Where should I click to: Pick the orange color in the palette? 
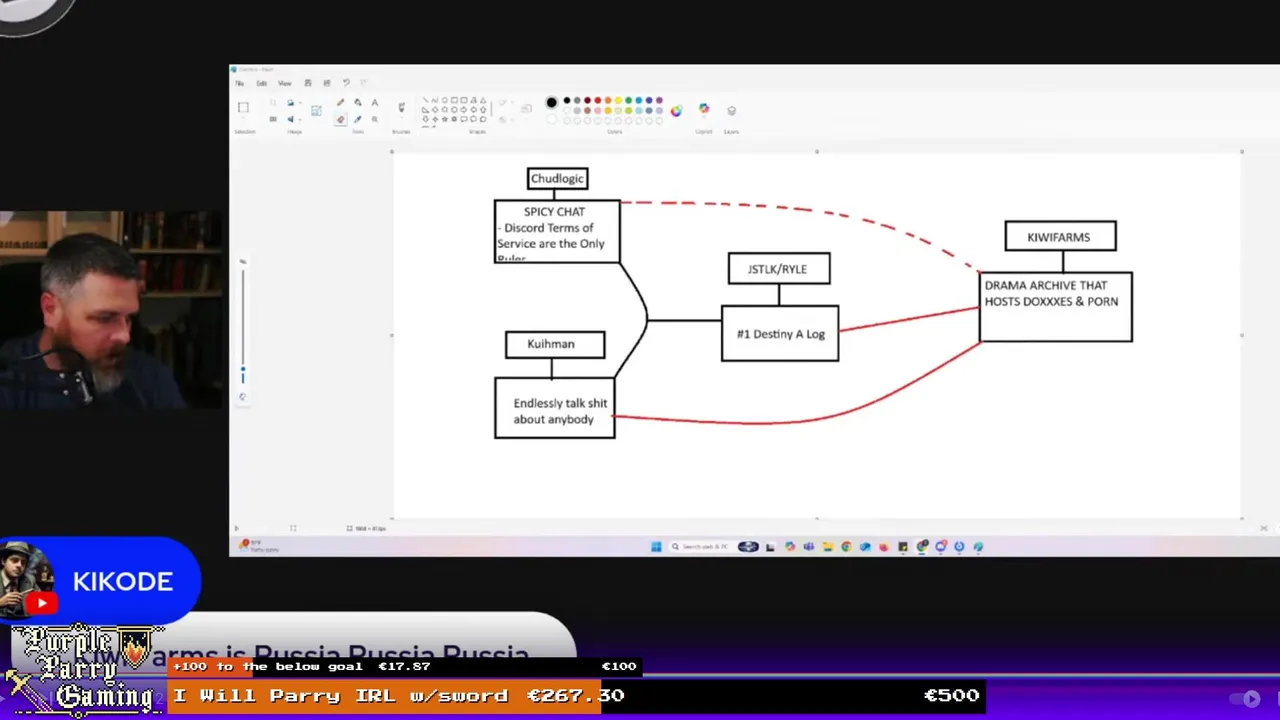pos(608,100)
